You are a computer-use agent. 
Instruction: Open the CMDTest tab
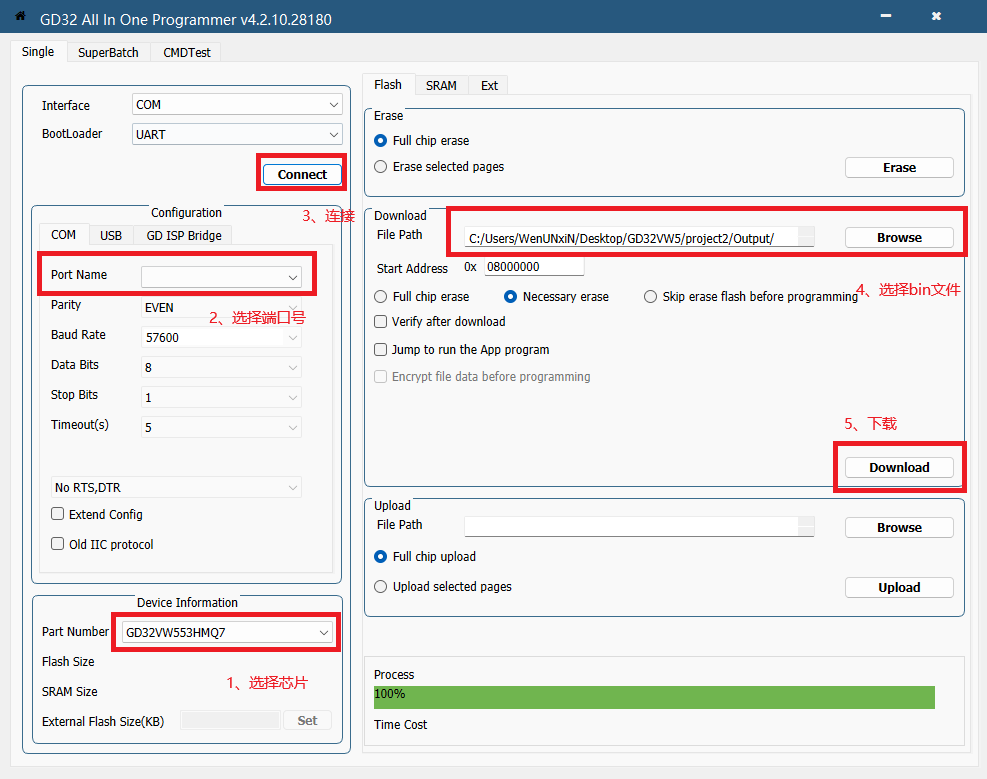click(x=186, y=52)
